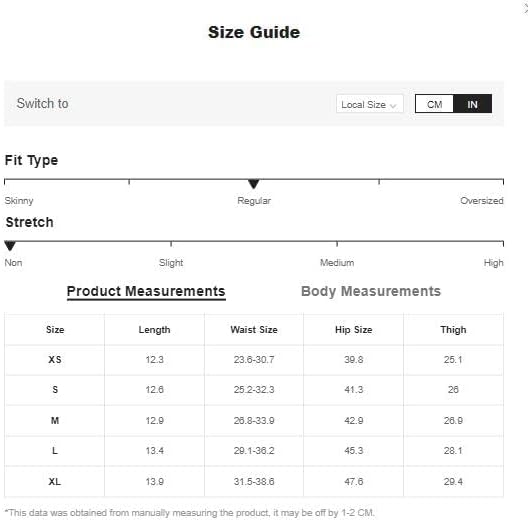Click the Skinny fit label
This screenshot has width=528, height=522.
pyautogui.click(x=19, y=201)
